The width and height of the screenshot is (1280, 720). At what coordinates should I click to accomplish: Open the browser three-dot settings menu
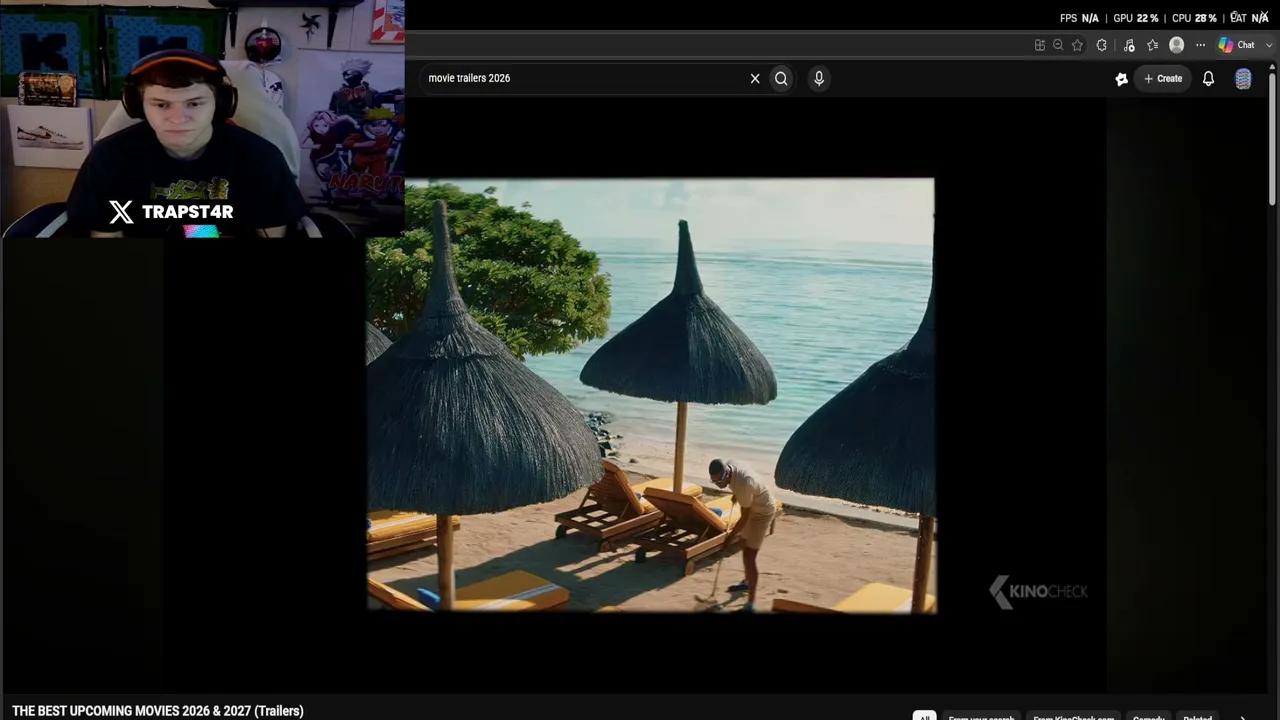(x=1200, y=45)
